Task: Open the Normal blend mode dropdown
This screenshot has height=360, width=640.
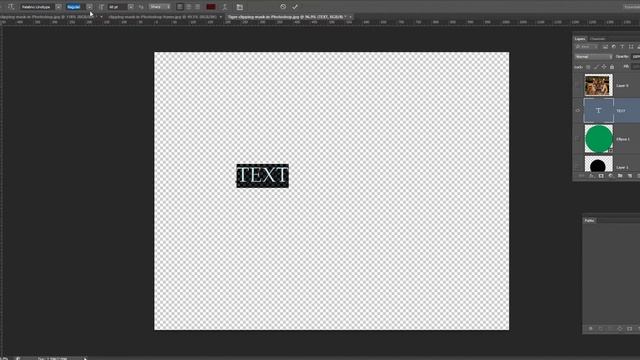Action: [593, 57]
